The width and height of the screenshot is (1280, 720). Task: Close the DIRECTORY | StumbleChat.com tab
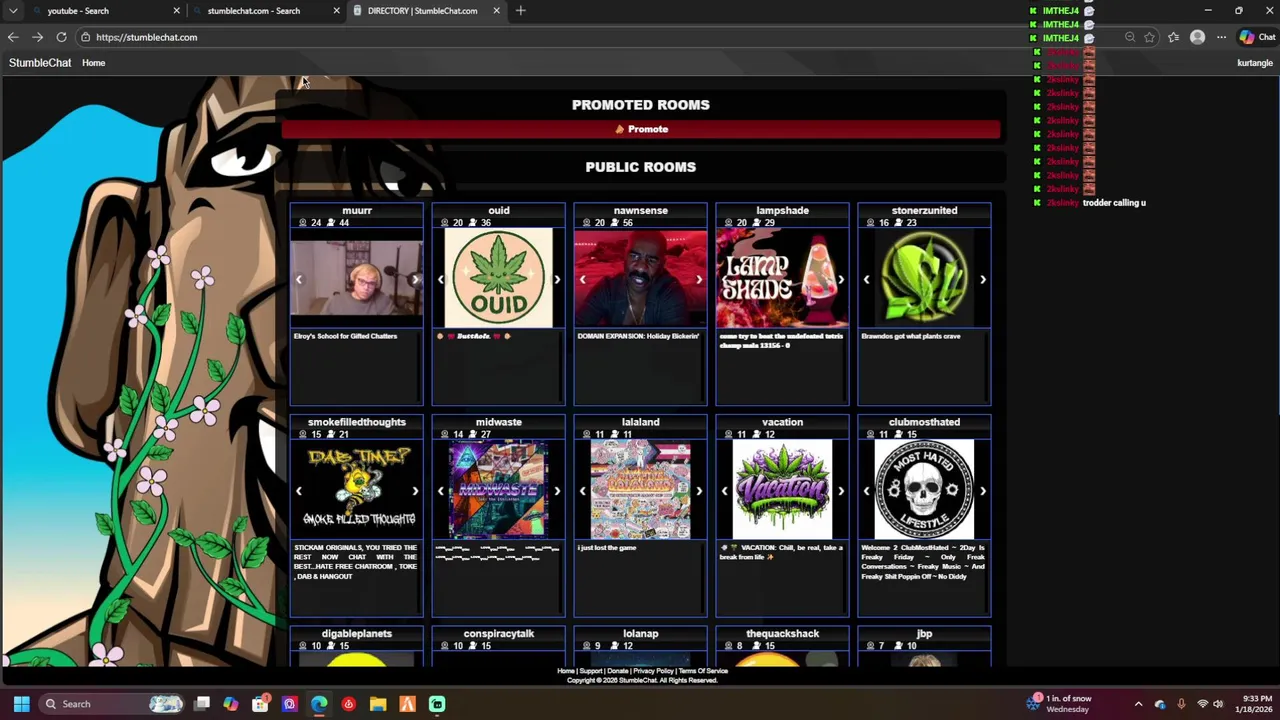point(497,11)
